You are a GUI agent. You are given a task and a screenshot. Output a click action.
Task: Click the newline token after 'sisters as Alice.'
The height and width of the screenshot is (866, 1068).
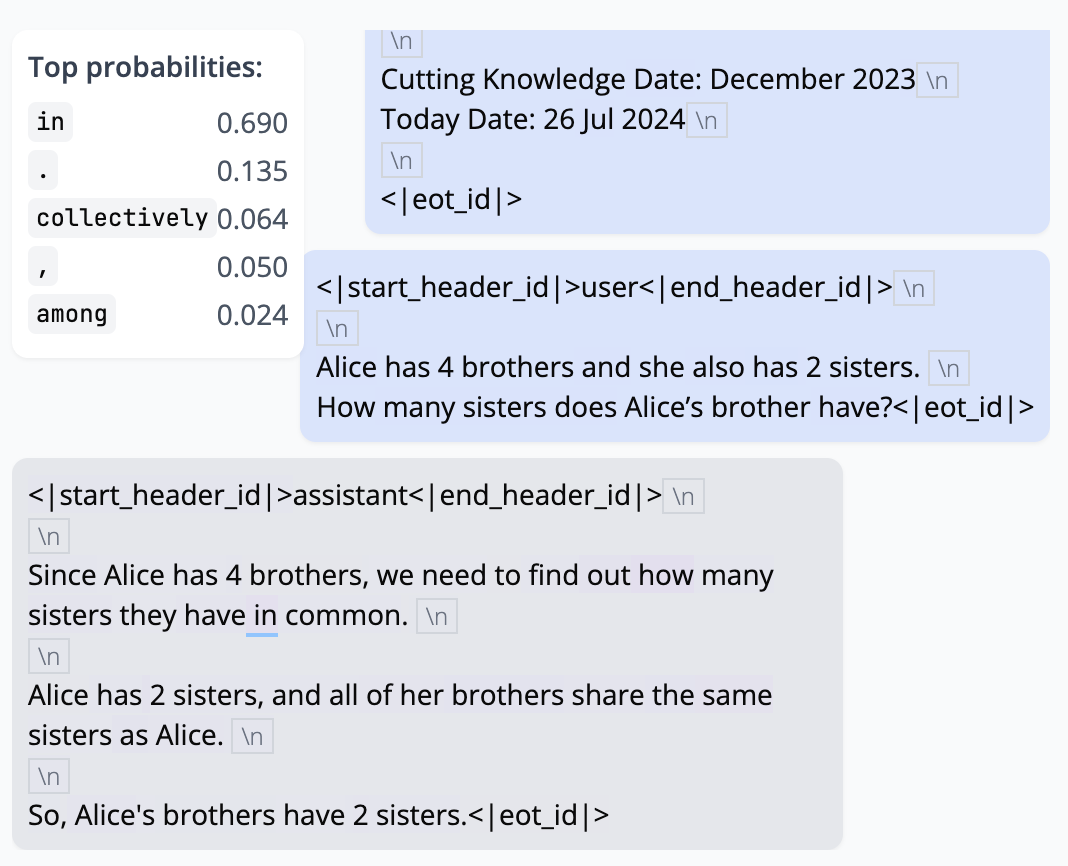pyautogui.click(x=252, y=737)
